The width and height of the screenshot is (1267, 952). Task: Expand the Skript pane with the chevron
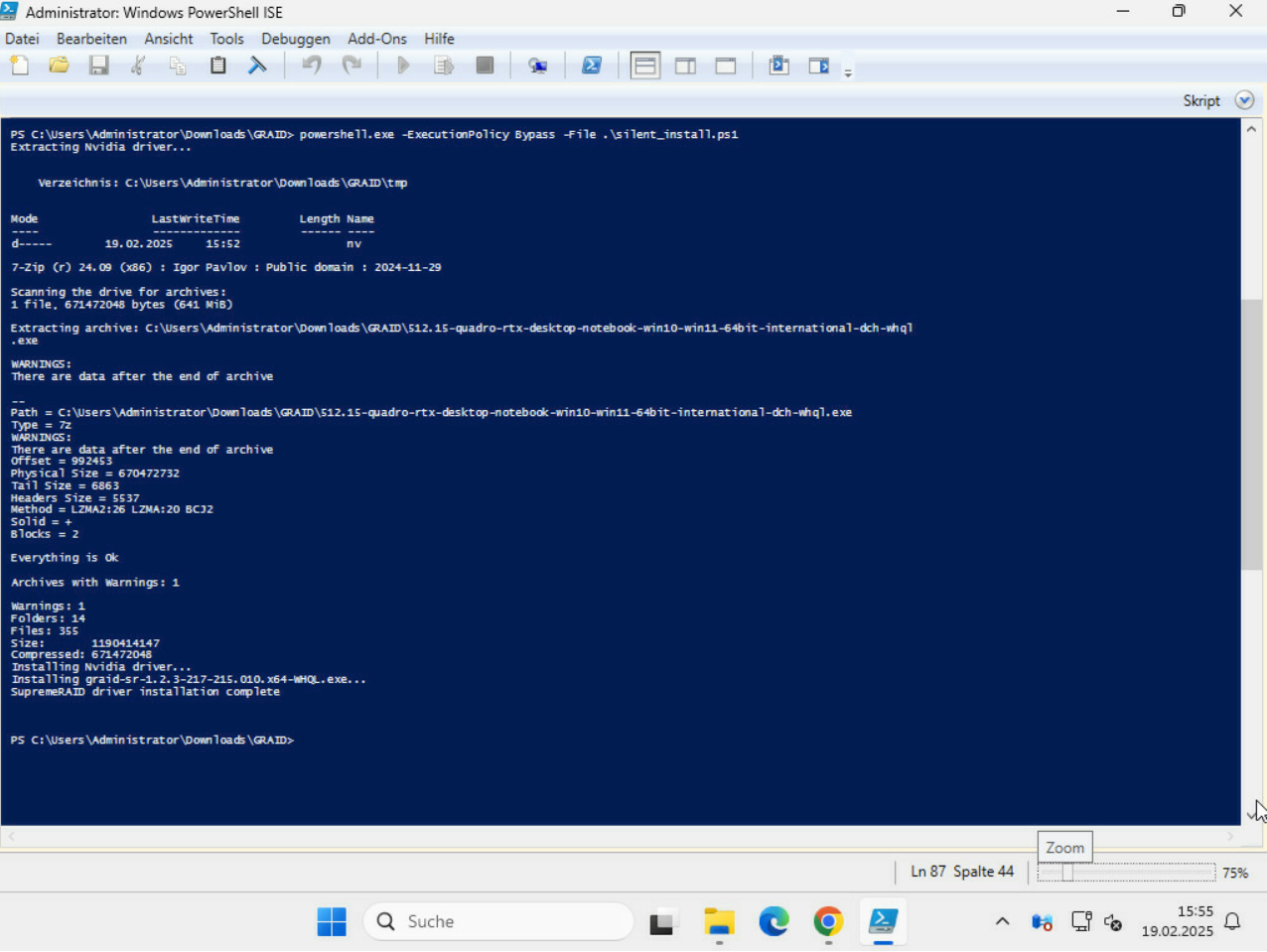1244,100
